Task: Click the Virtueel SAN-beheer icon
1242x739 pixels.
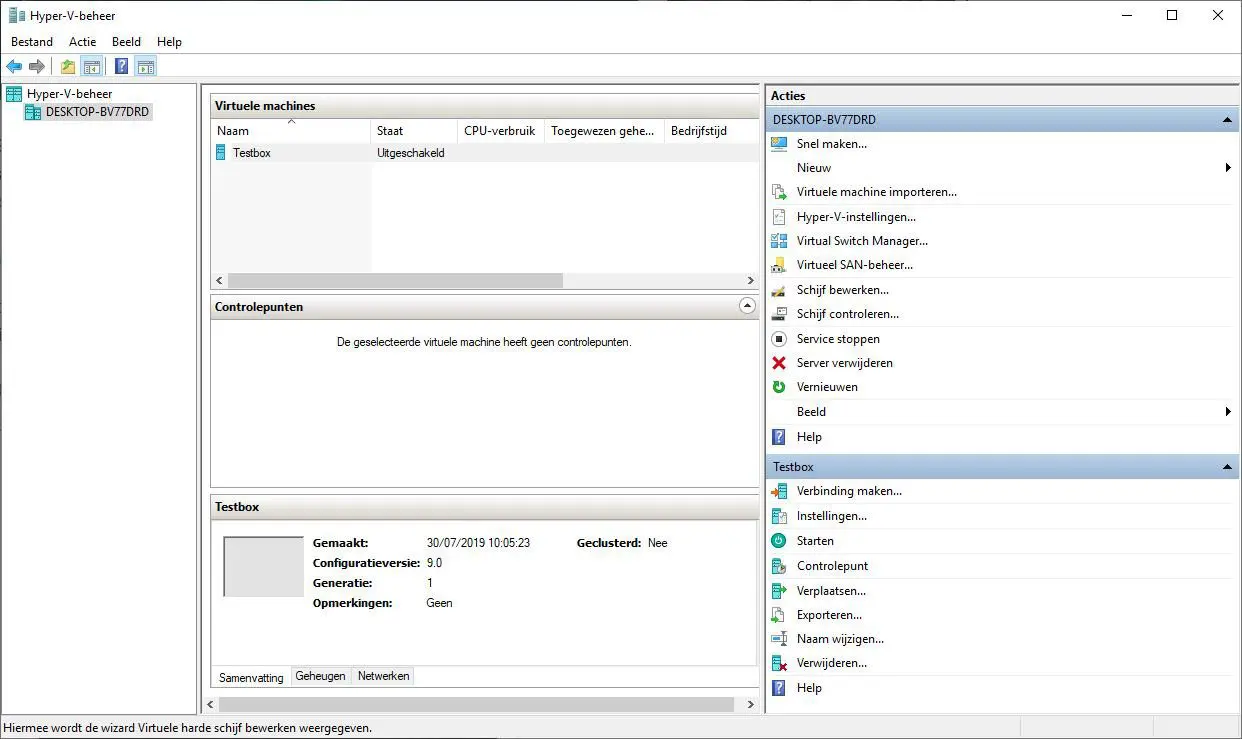Action: tap(779, 265)
